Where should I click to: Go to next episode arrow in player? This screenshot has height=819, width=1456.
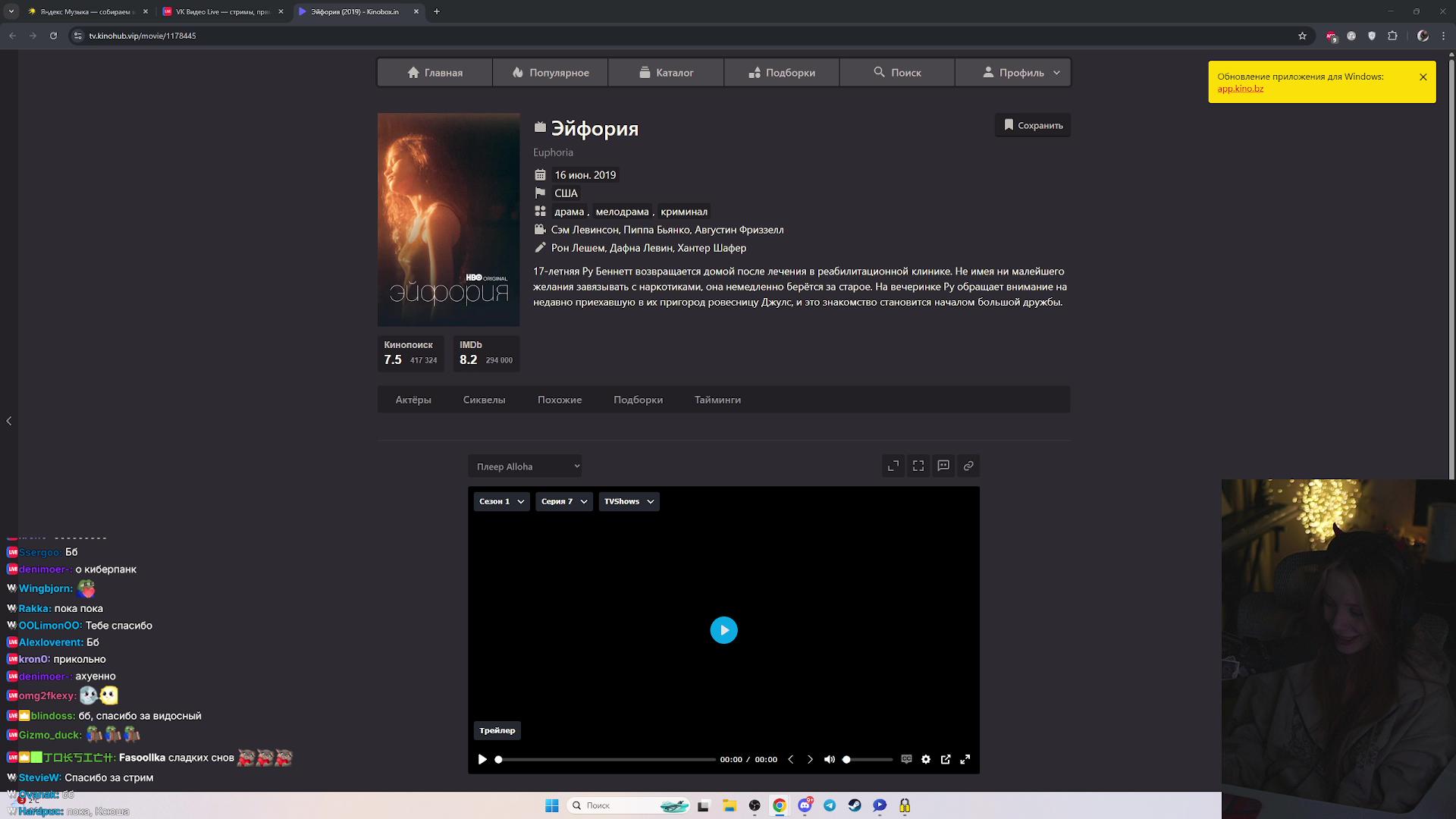point(810,759)
